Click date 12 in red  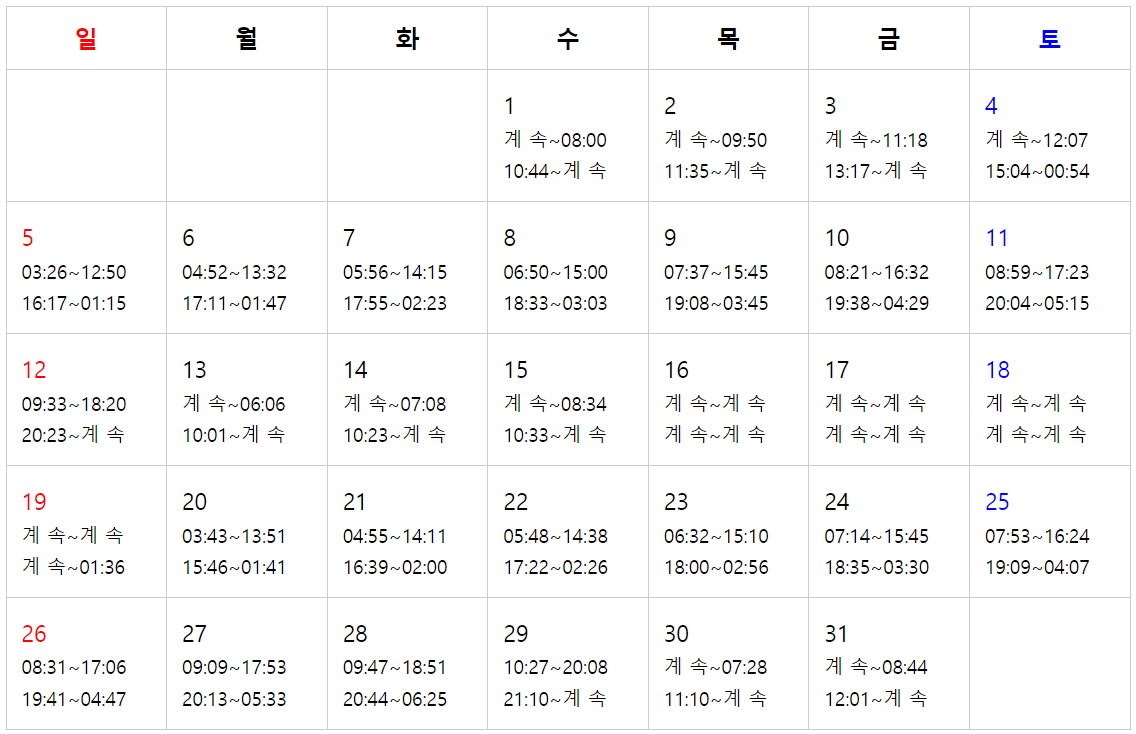[34, 370]
